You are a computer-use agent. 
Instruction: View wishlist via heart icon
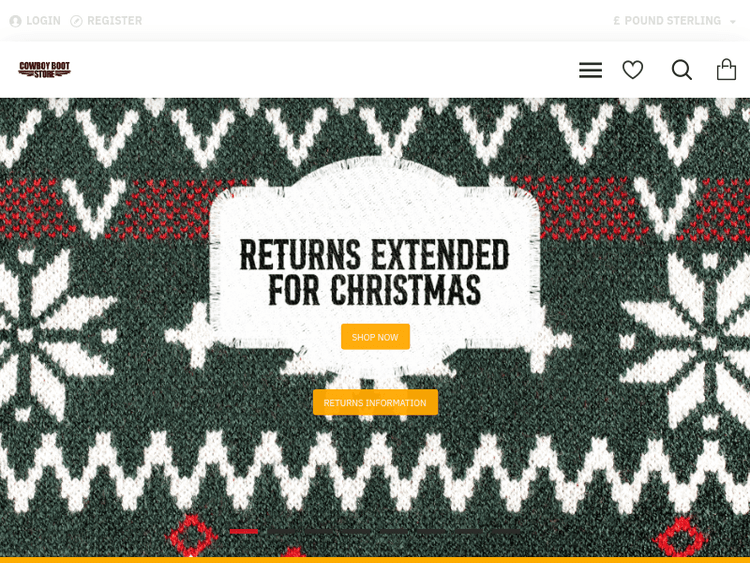[x=632, y=70]
